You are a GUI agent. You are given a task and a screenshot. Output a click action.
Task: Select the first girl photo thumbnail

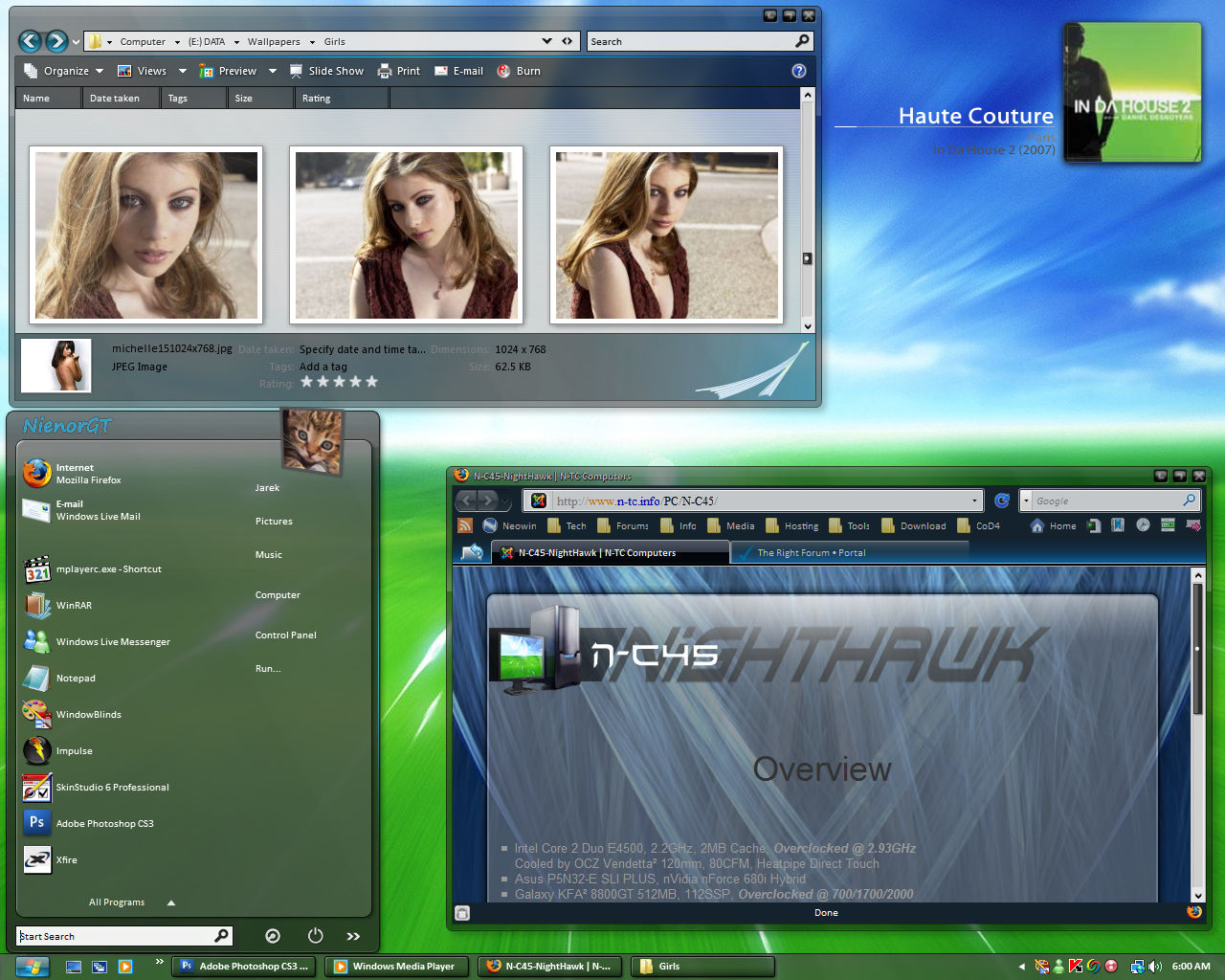(x=146, y=234)
